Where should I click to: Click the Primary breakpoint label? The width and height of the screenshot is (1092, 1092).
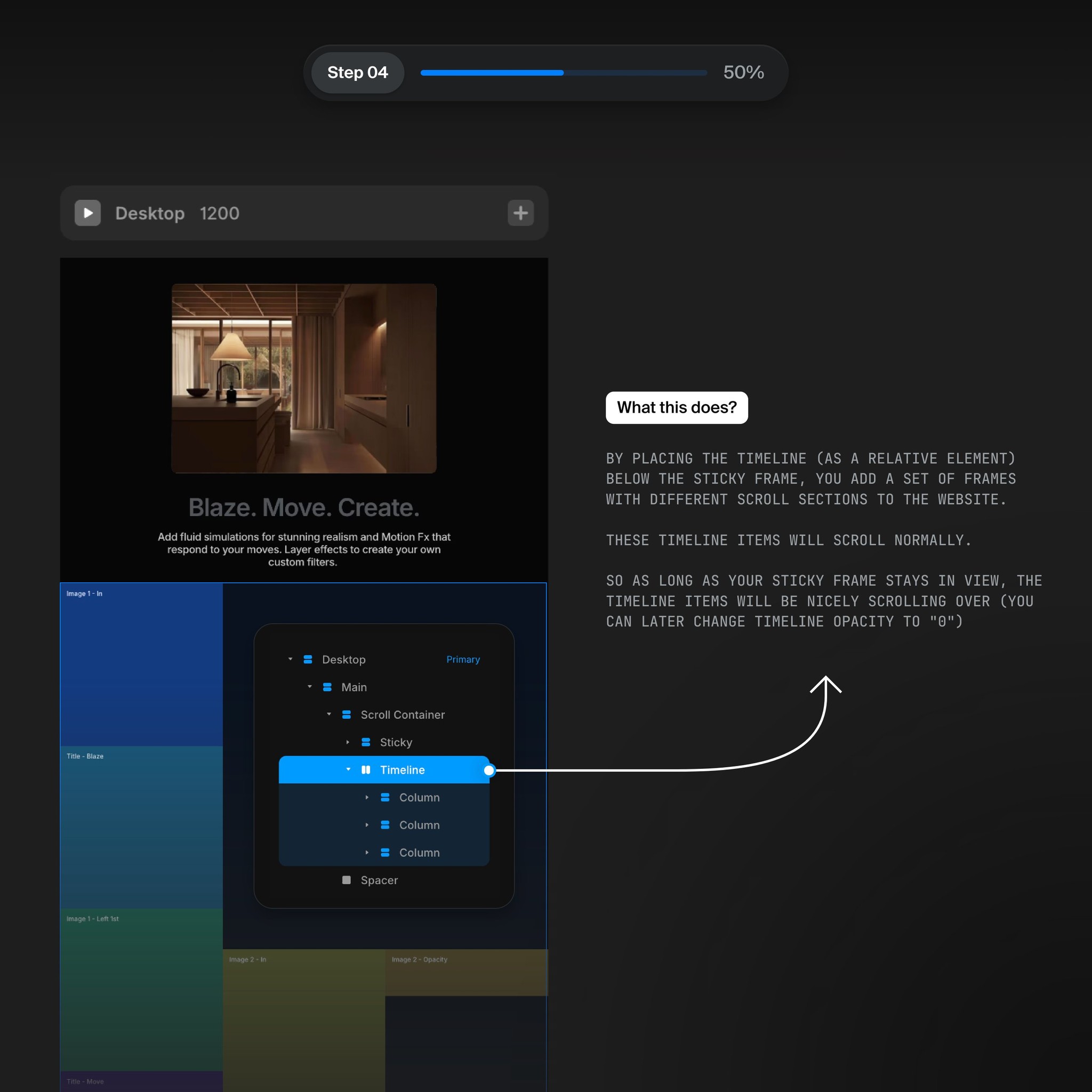click(463, 659)
